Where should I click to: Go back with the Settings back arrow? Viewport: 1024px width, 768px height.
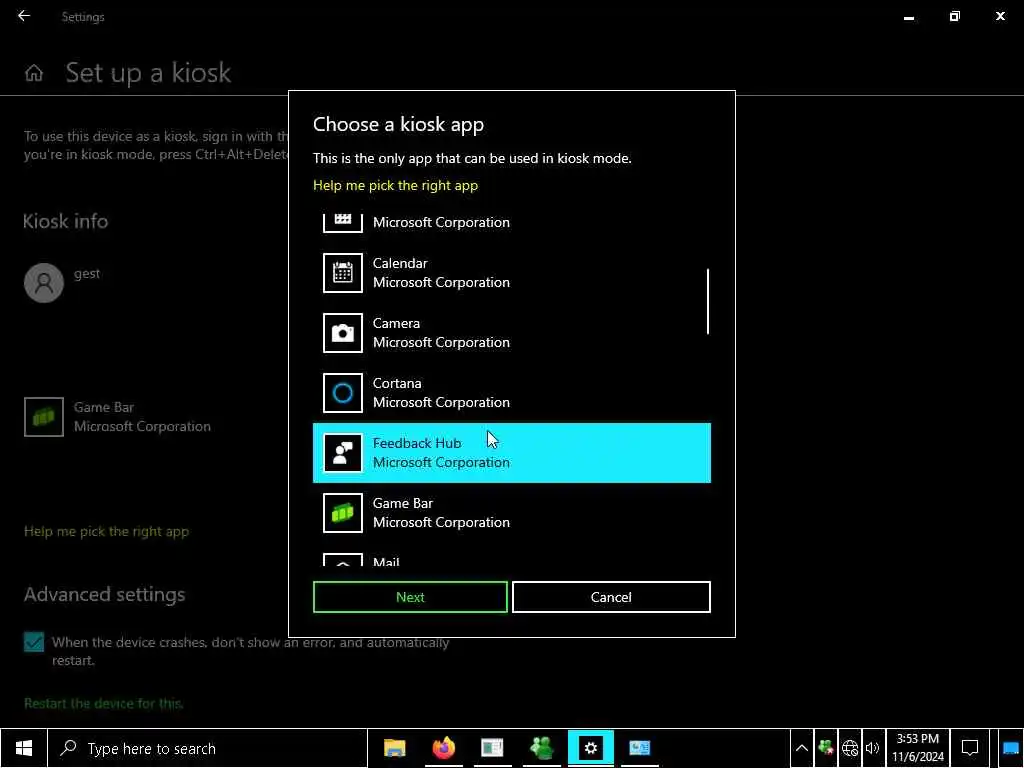pyautogui.click(x=24, y=16)
